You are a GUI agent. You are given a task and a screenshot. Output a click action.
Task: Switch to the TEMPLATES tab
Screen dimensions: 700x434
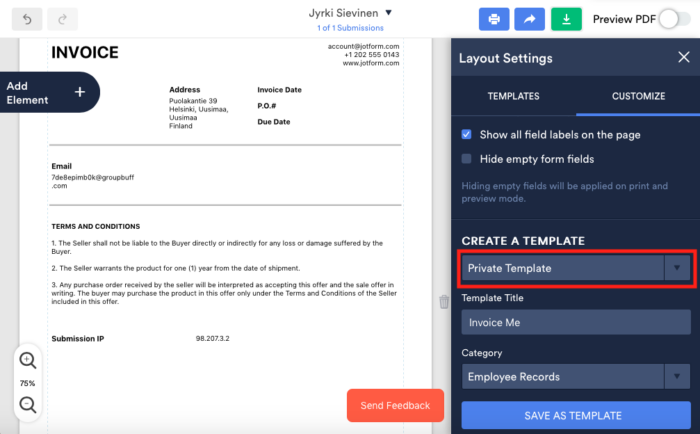513,96
